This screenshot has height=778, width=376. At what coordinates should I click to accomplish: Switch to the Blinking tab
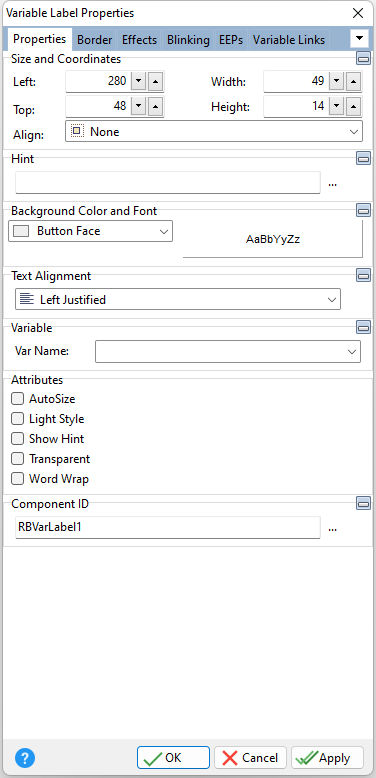[x=188, y=40]
